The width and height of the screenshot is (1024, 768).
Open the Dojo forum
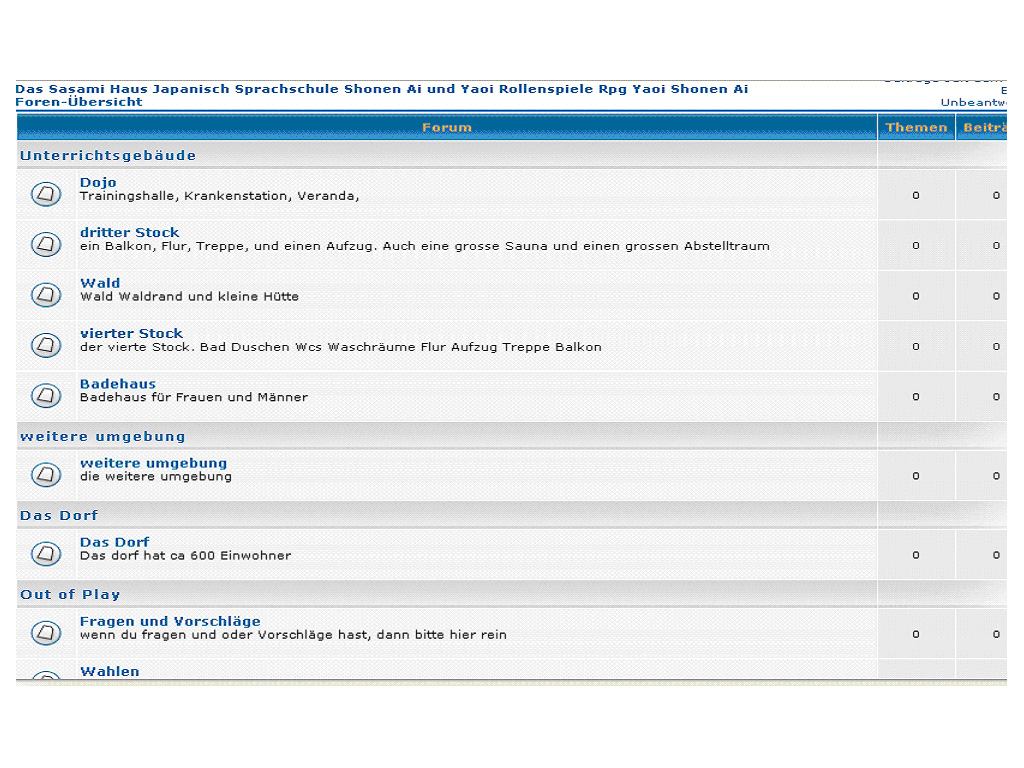tap(98, 182)
